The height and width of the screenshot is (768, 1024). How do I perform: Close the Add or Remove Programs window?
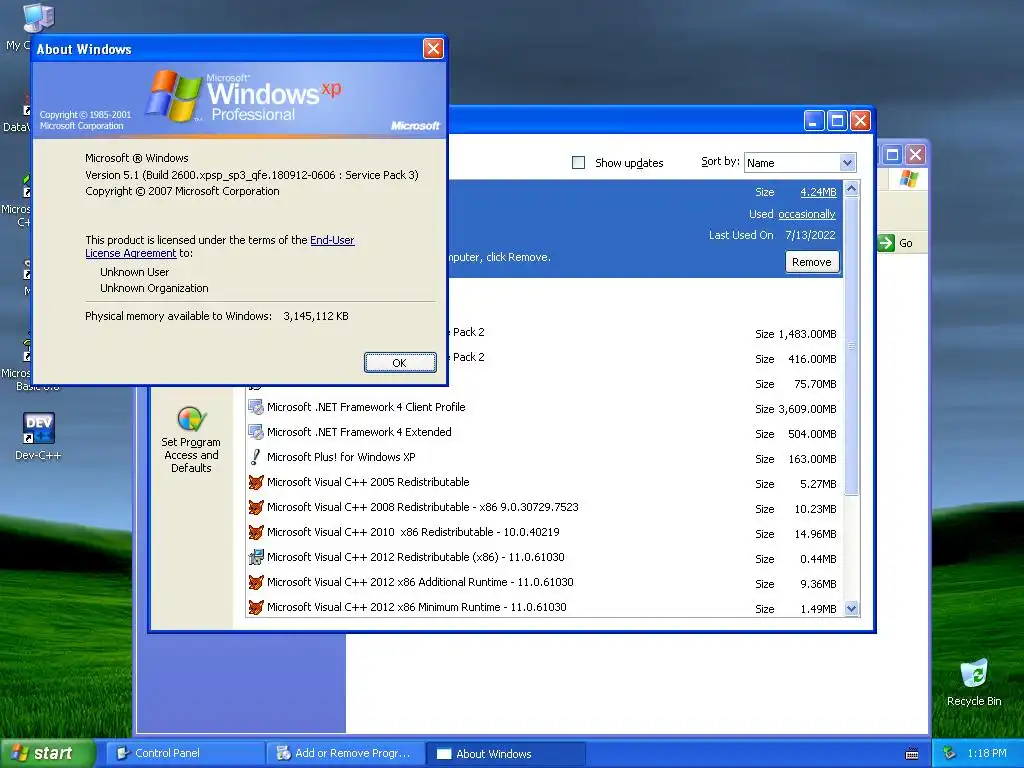pyautogui.click(x=861, y=121)
